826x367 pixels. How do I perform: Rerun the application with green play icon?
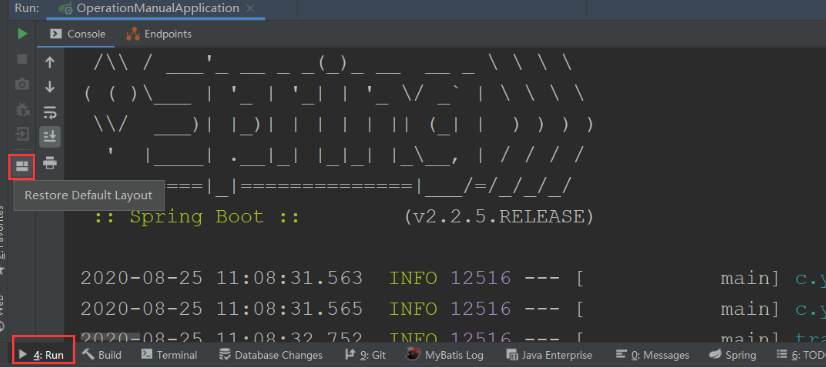(22, 34)
